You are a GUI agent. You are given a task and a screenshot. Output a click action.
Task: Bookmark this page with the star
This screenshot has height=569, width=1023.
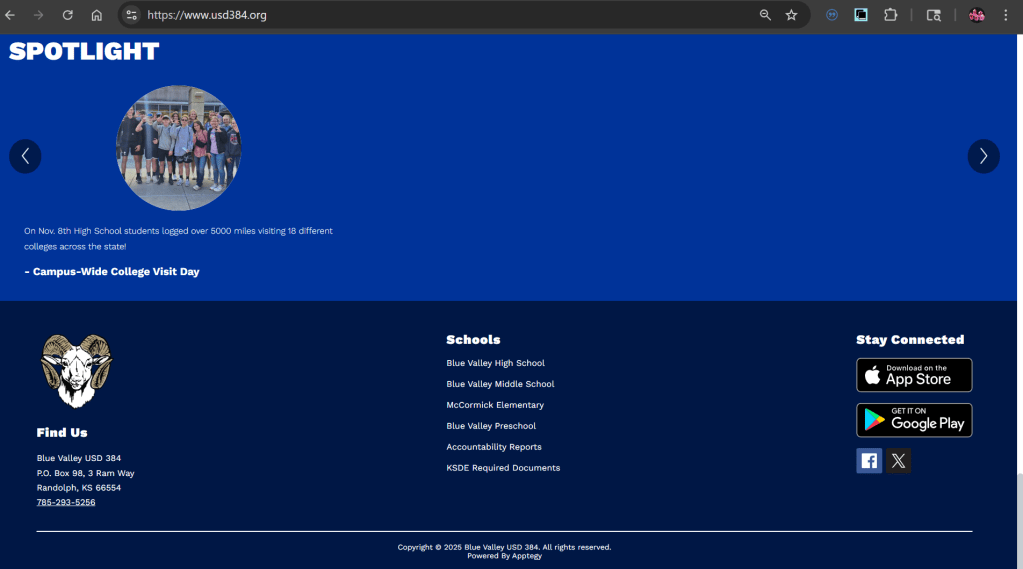coord(791,15)
